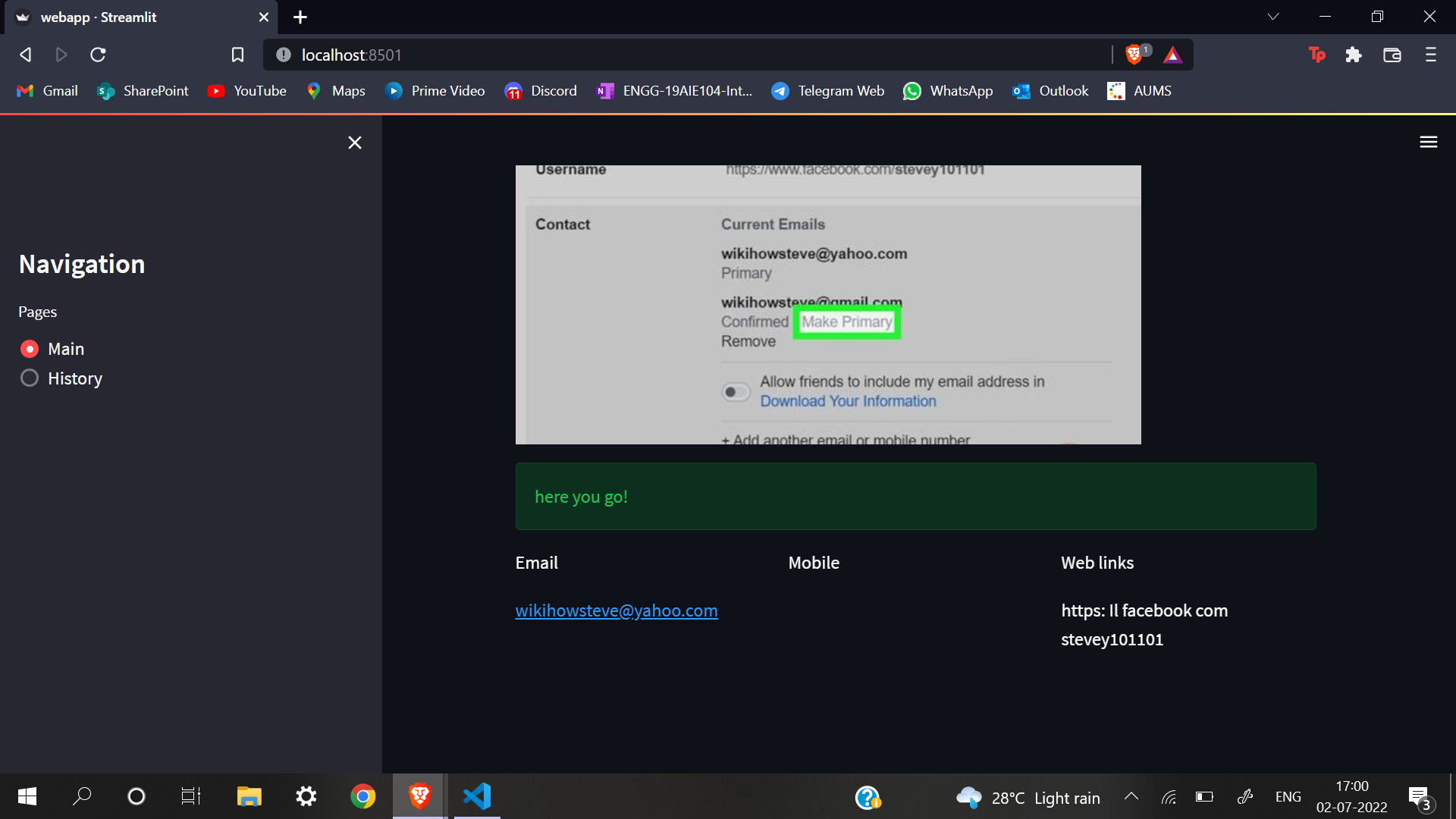
Task: Click the browser back arrow
Action: point(25,55)
